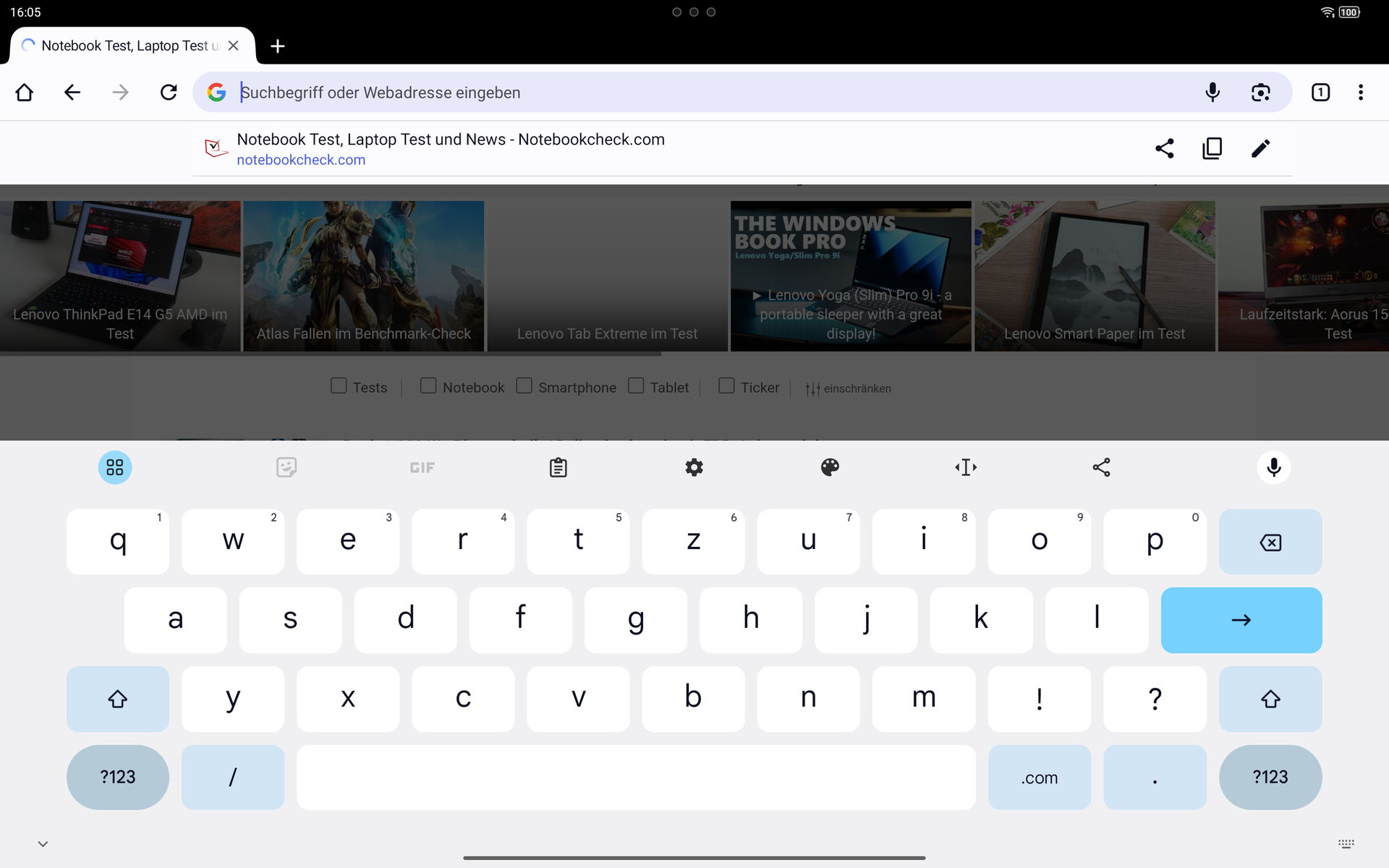This screenshot has height=868, width=1389.
Task: Open a new tab with plus button
Action: 277,46
